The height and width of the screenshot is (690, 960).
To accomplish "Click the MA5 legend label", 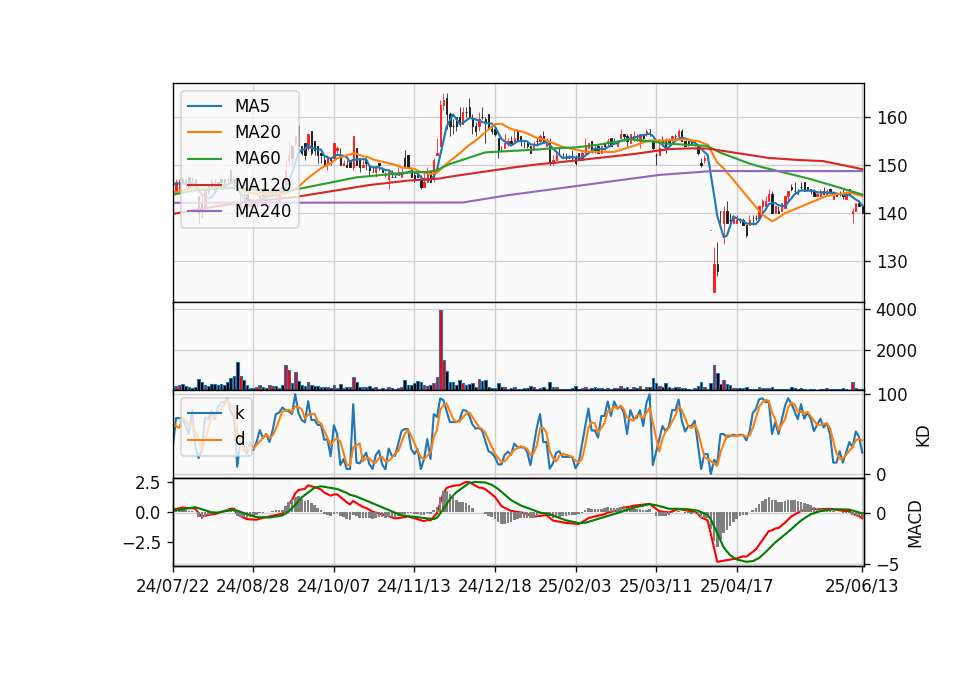I will 252,106.
